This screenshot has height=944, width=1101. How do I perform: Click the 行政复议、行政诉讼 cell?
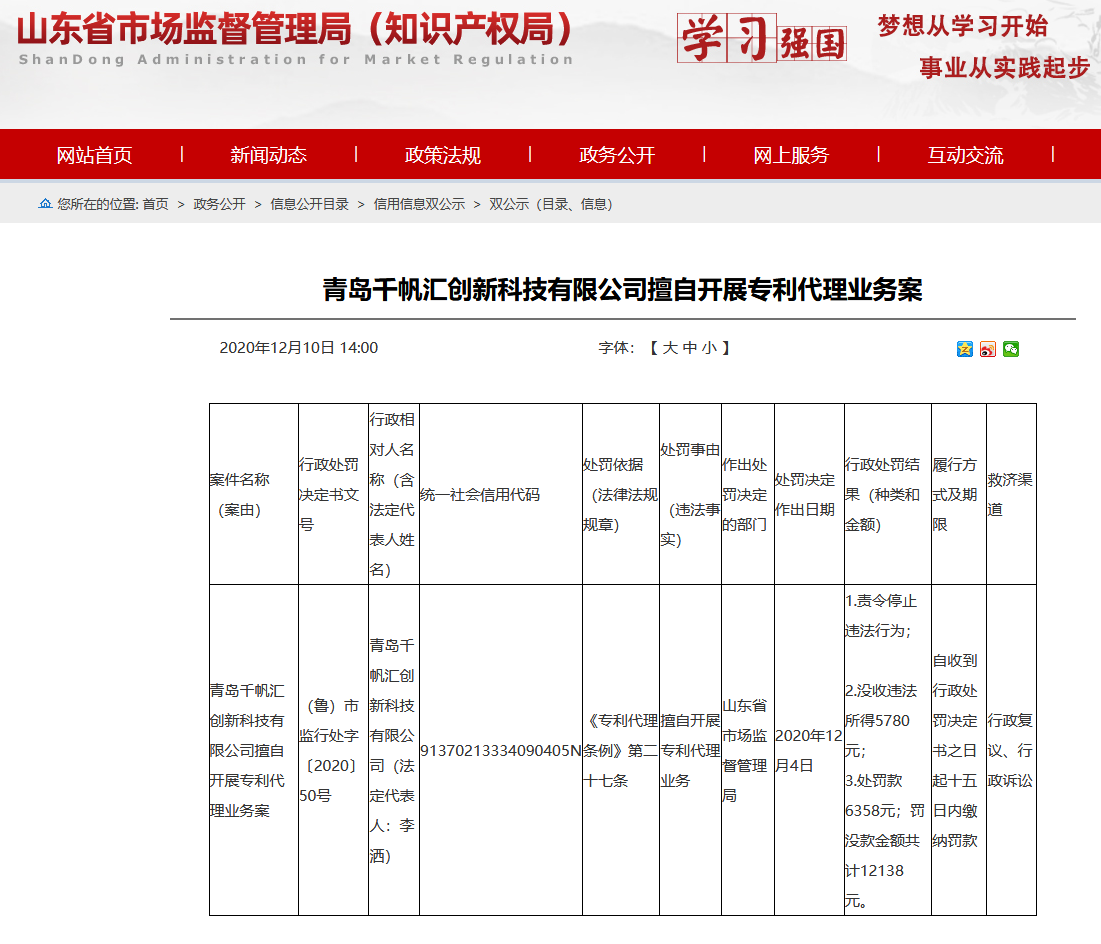coord(1011,750)
